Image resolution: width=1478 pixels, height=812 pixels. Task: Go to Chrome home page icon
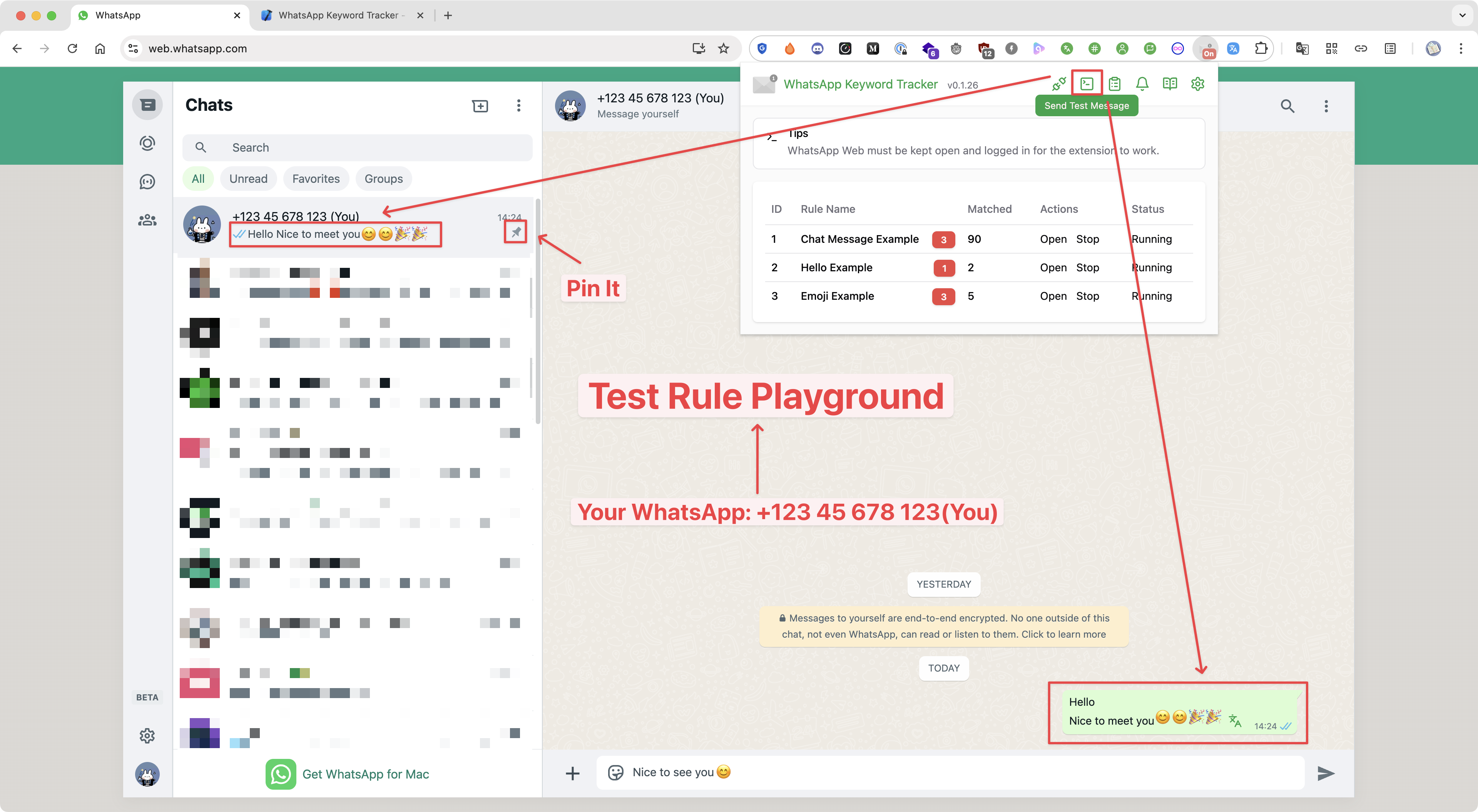[x=100, y=49]
